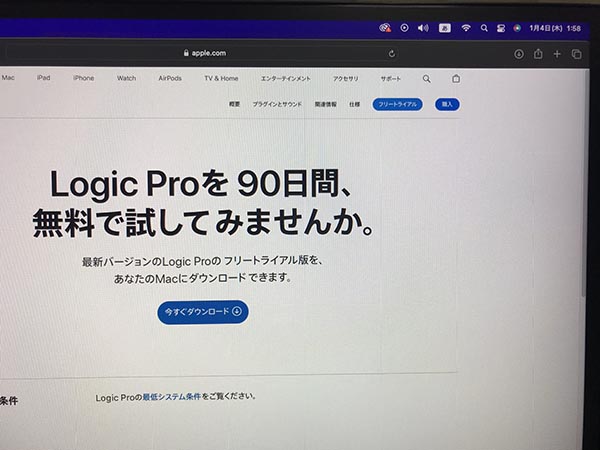This screenshot has width=600, height=450.
Task: Open the shopping bag icon
Action: [456, 79]
